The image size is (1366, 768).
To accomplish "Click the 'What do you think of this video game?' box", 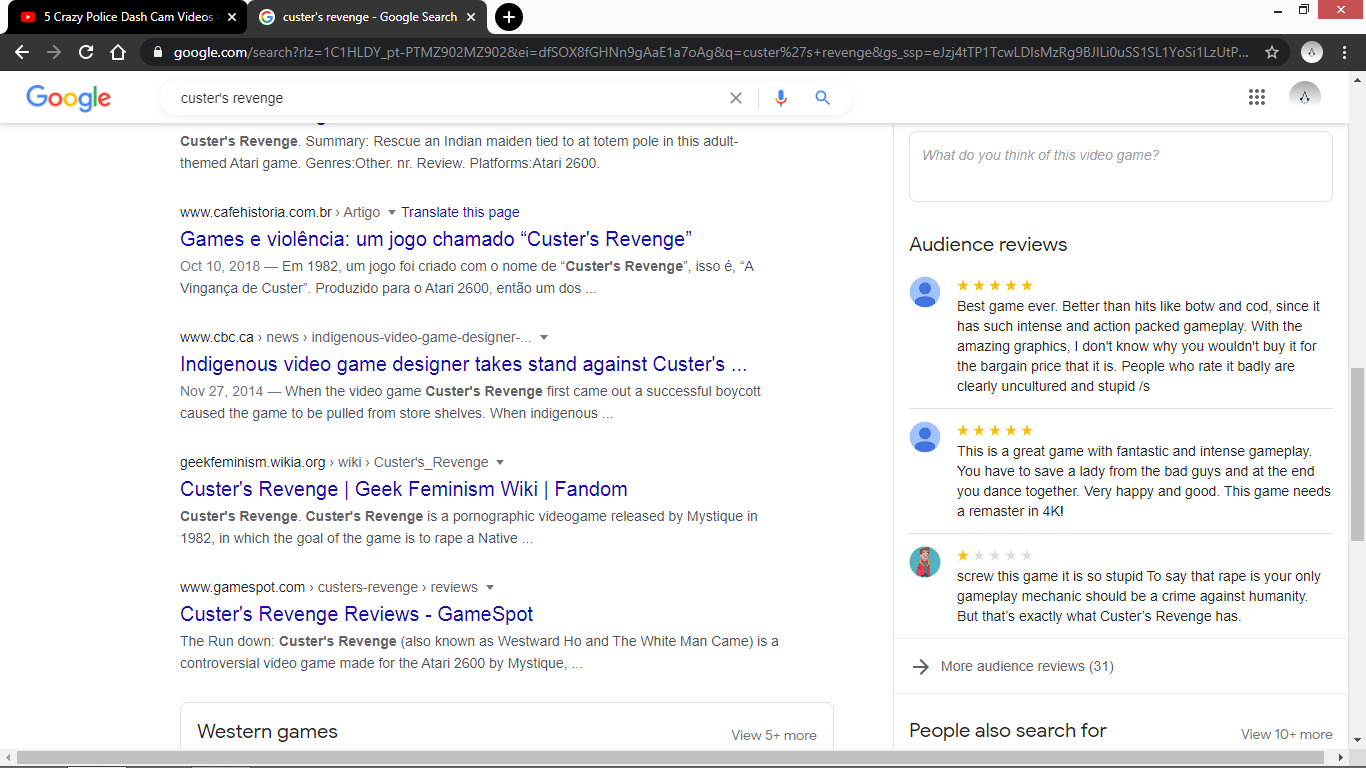I will pos(1121,166).
